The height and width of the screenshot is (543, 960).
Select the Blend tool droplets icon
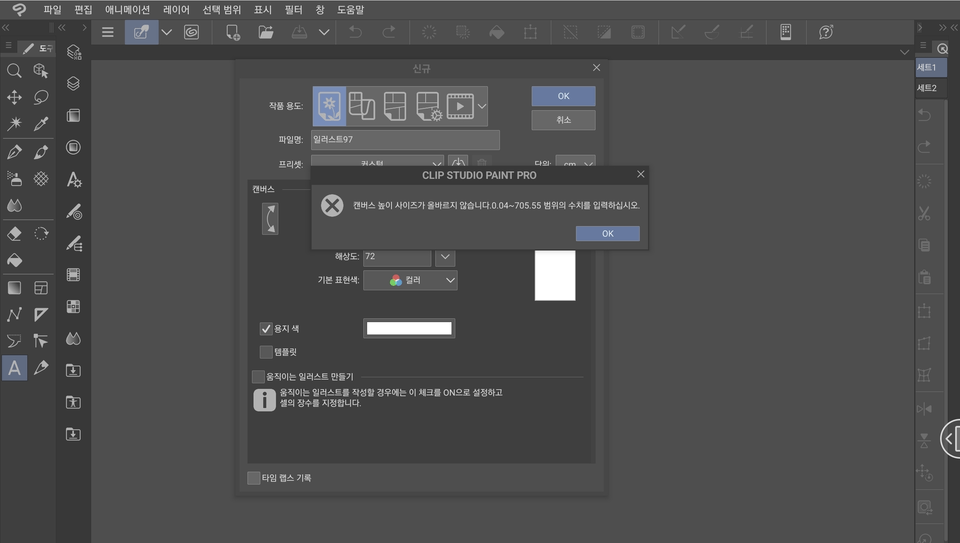[x=14, y=206]
